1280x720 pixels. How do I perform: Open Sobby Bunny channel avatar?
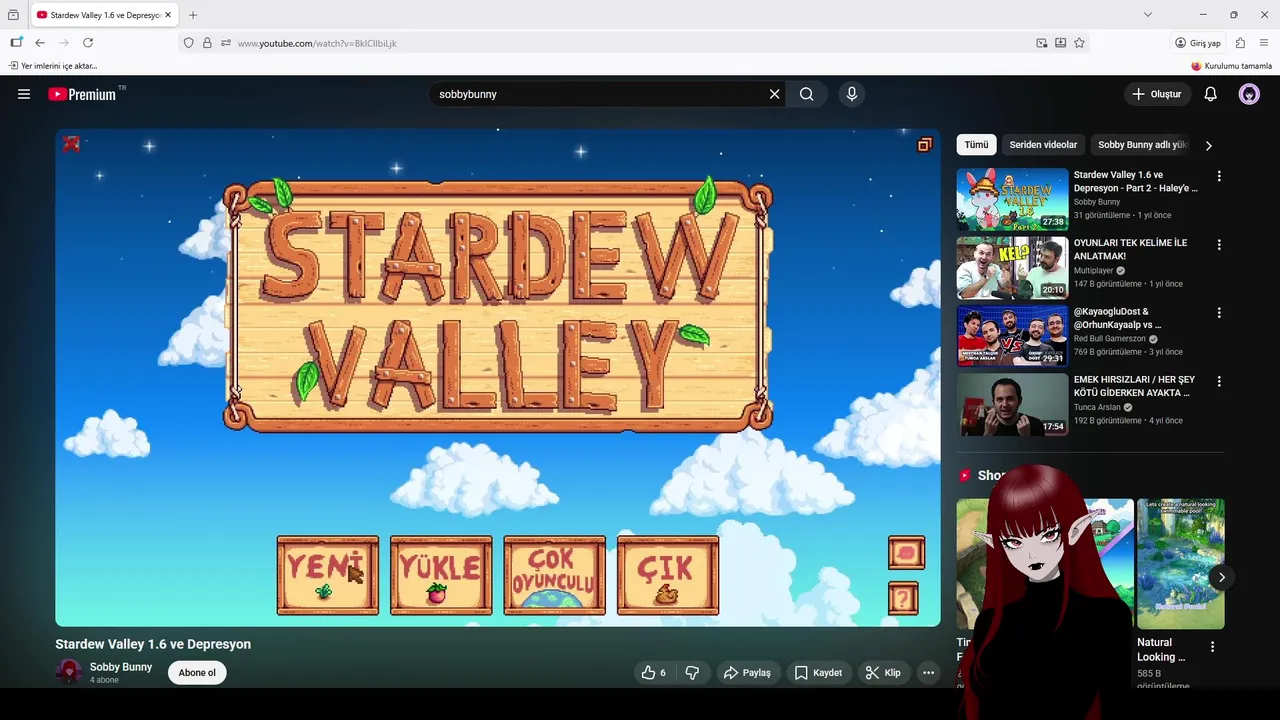click(69, 672)
